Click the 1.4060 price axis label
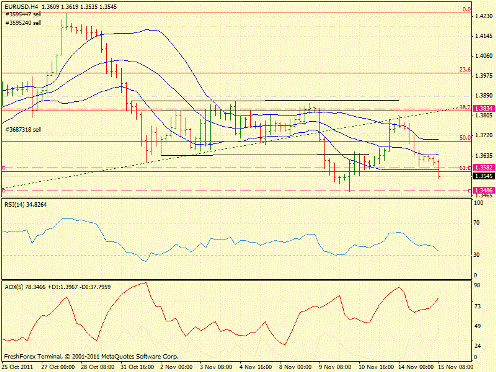 (484, 56)
